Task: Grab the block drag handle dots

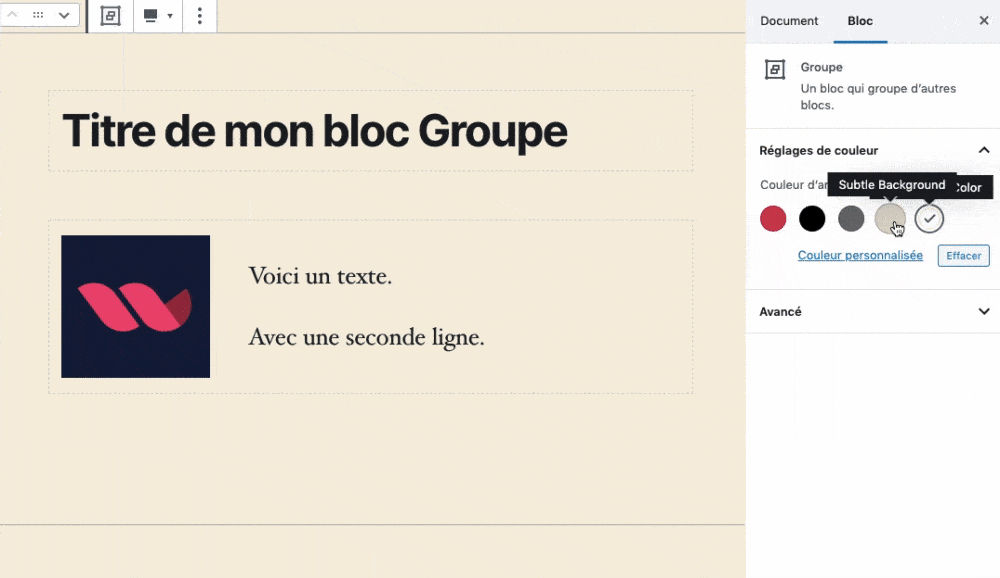Action: point(38,15)
